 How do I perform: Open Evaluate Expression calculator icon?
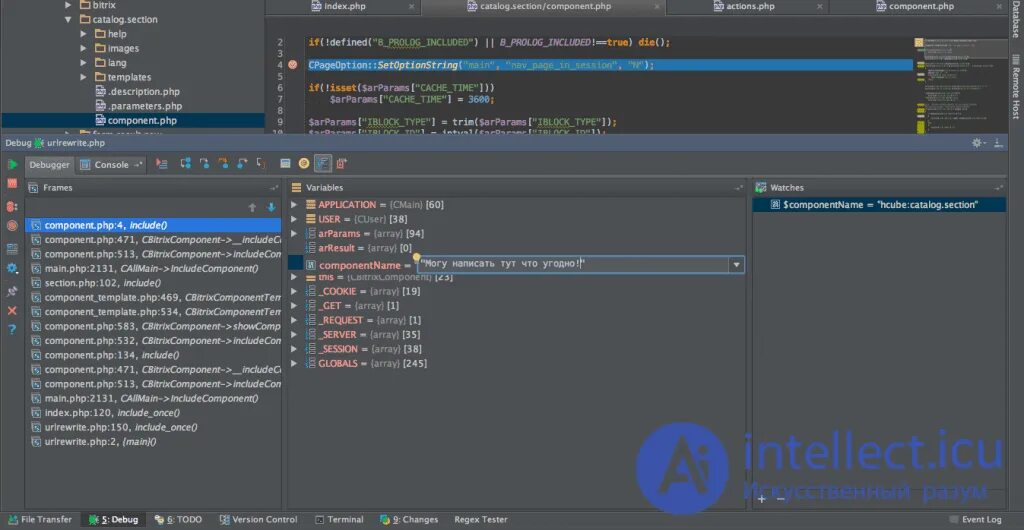click(285, 164)
